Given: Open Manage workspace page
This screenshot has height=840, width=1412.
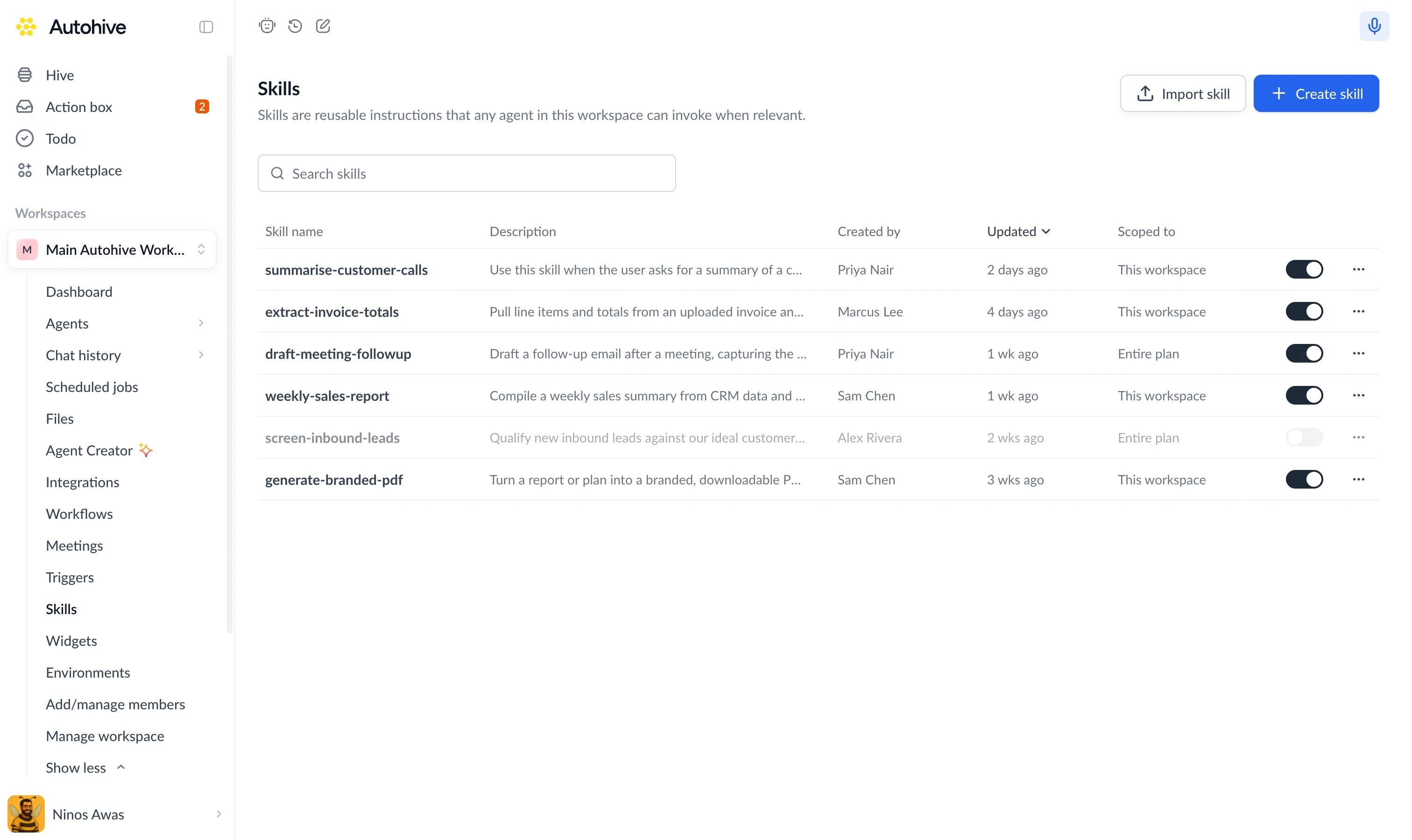Looking at the screenshot, I should pyautogui.click(x=105, y=735).
